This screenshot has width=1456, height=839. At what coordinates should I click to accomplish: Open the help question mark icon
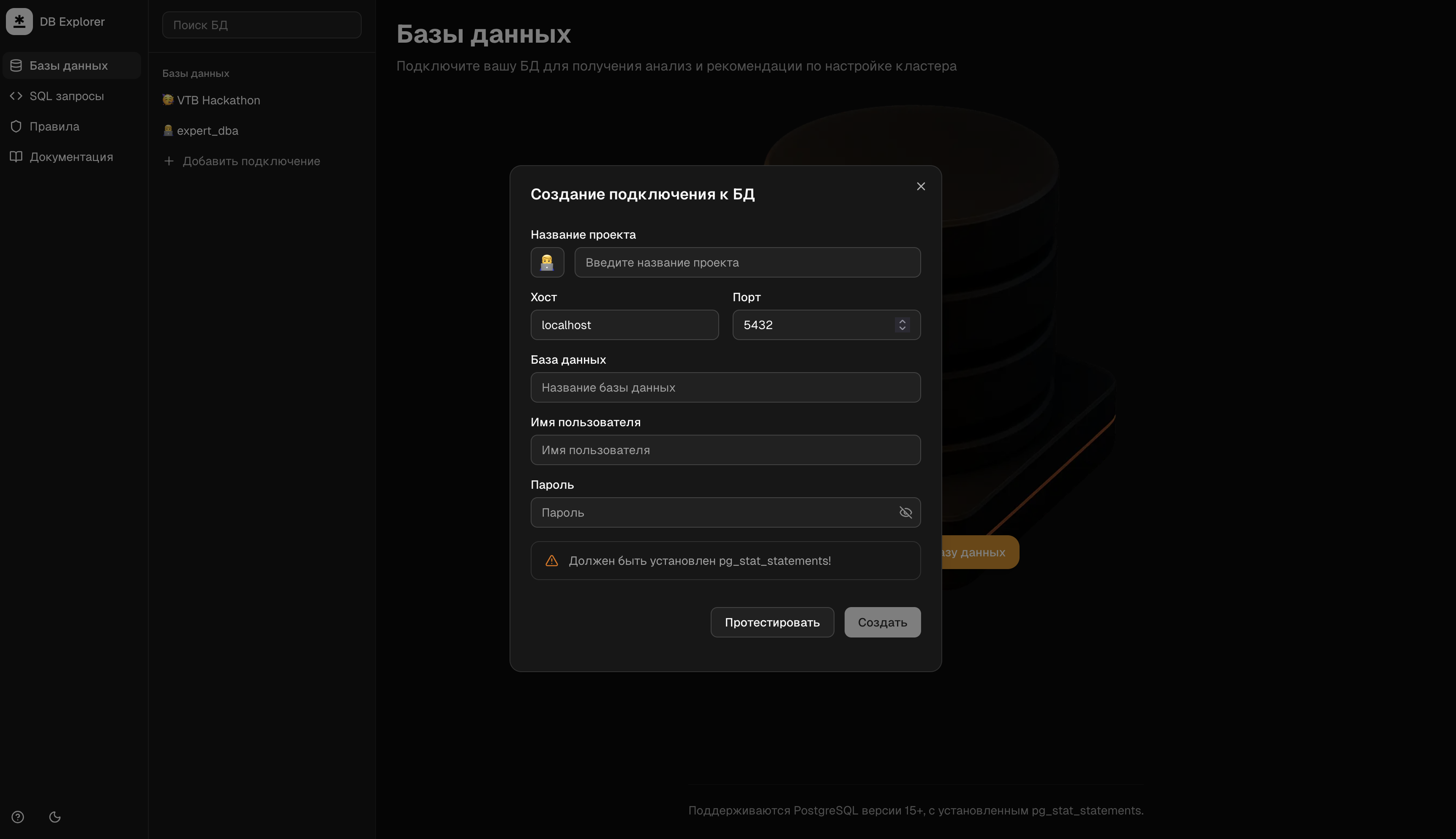(18, 817)
